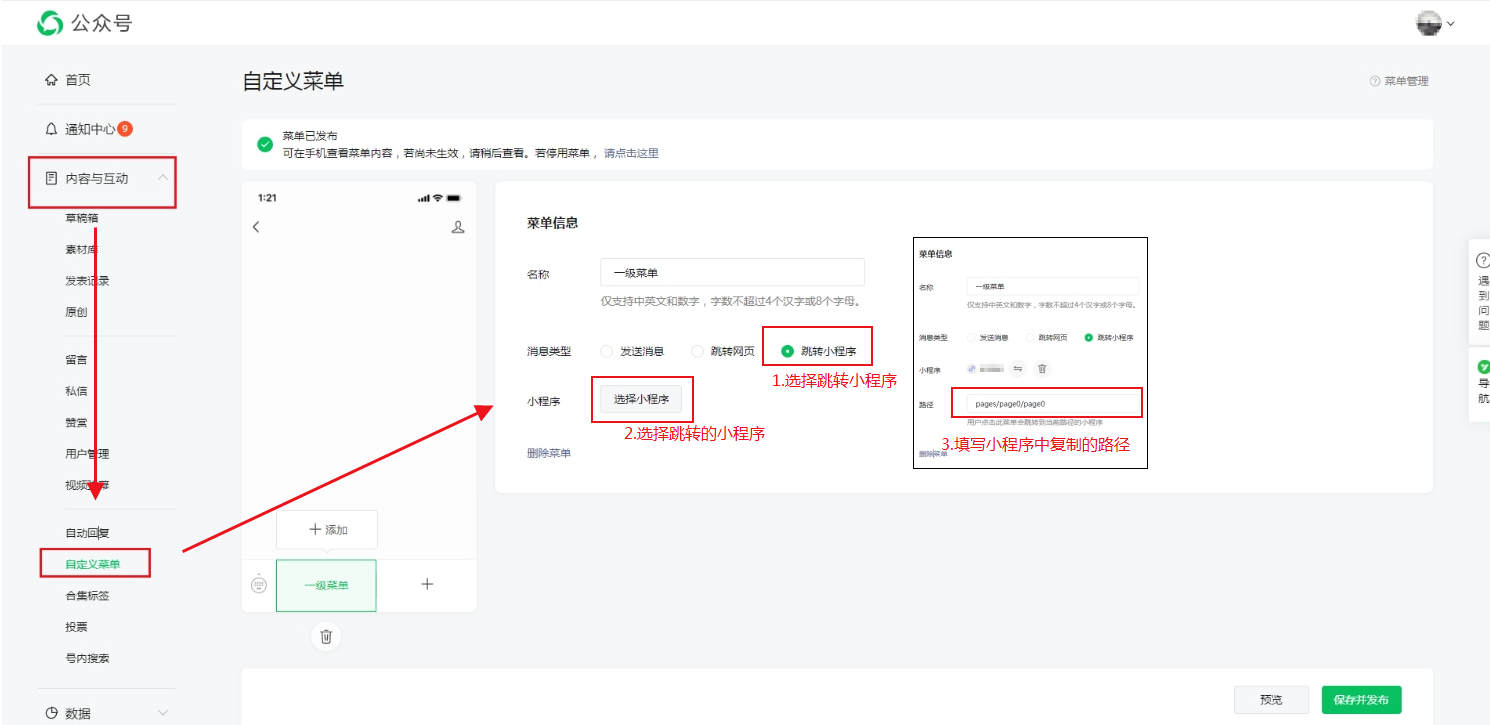Image resolution: width=1490 pixels, height=725 pixels.
Task: Click the keyboard toggle icon in preview
Action: pyautogui.click(x=259, y=584)
